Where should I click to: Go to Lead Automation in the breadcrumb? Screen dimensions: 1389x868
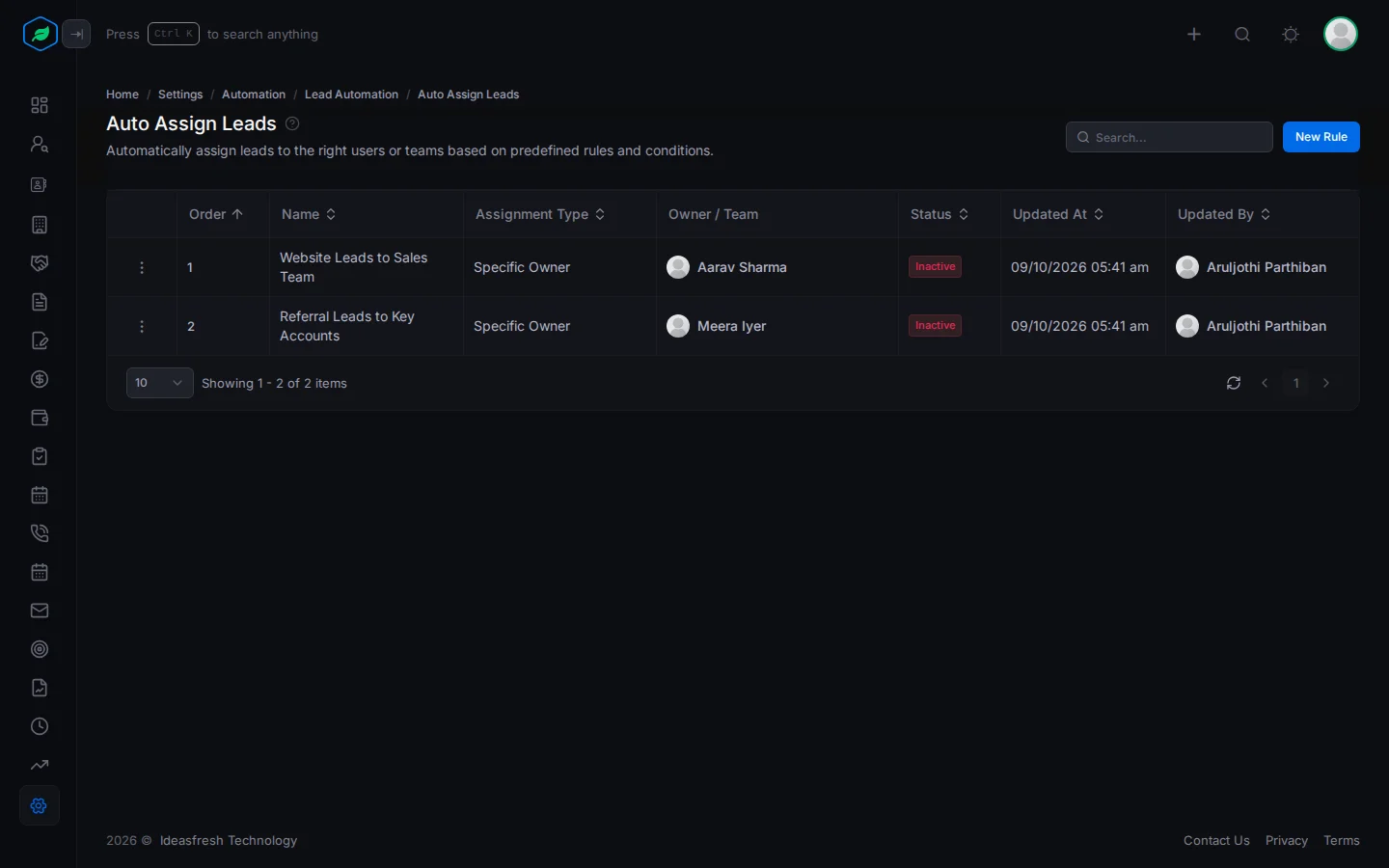coord(351,95)
